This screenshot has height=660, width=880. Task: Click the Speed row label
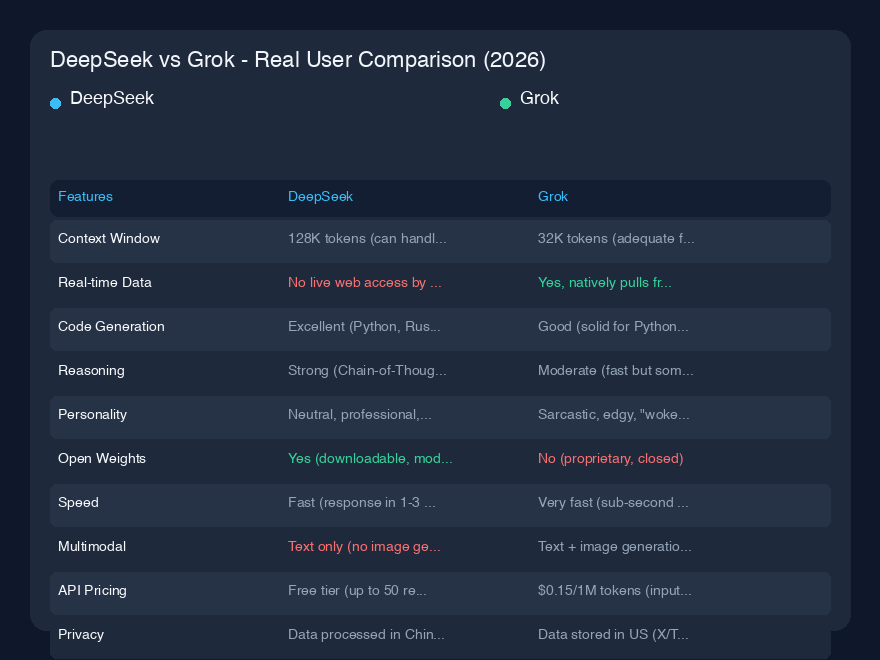pyautogui.click(x=79, y=503)
